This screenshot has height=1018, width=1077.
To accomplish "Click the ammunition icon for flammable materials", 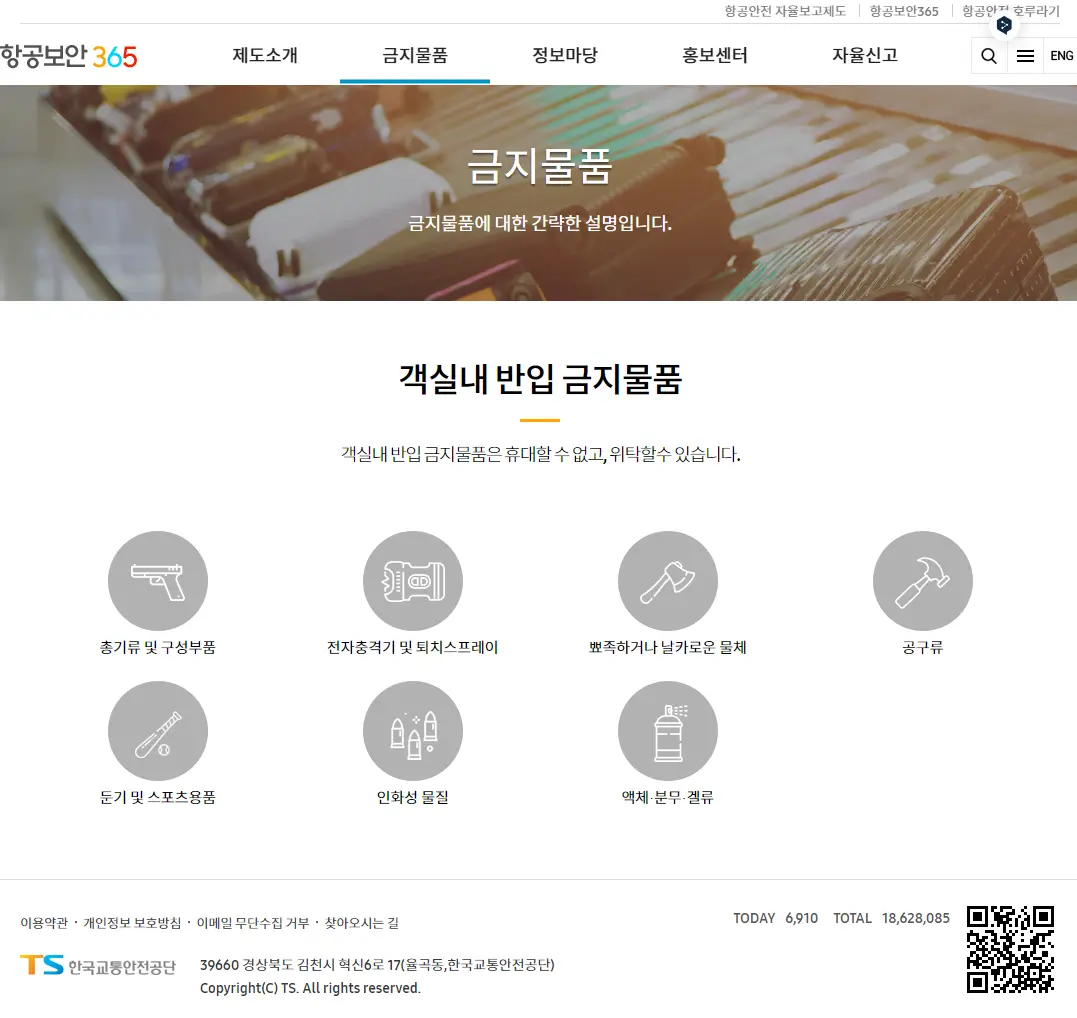I will pos(412,730).
